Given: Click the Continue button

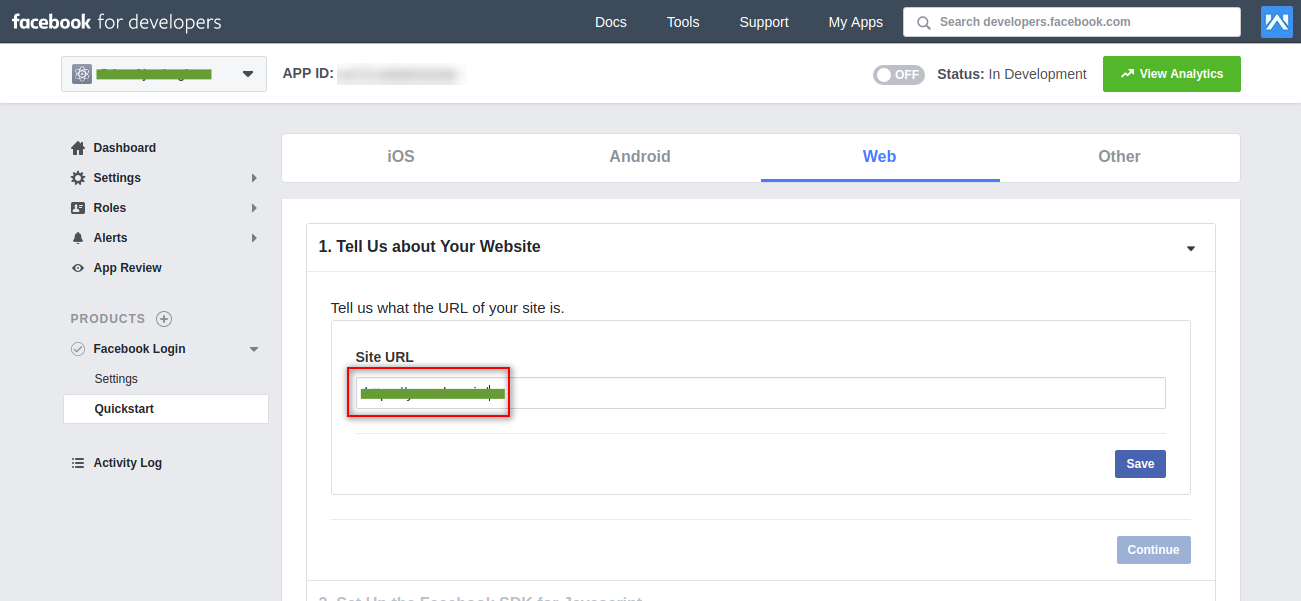Looking at the screenshot, I should 1153,550.
